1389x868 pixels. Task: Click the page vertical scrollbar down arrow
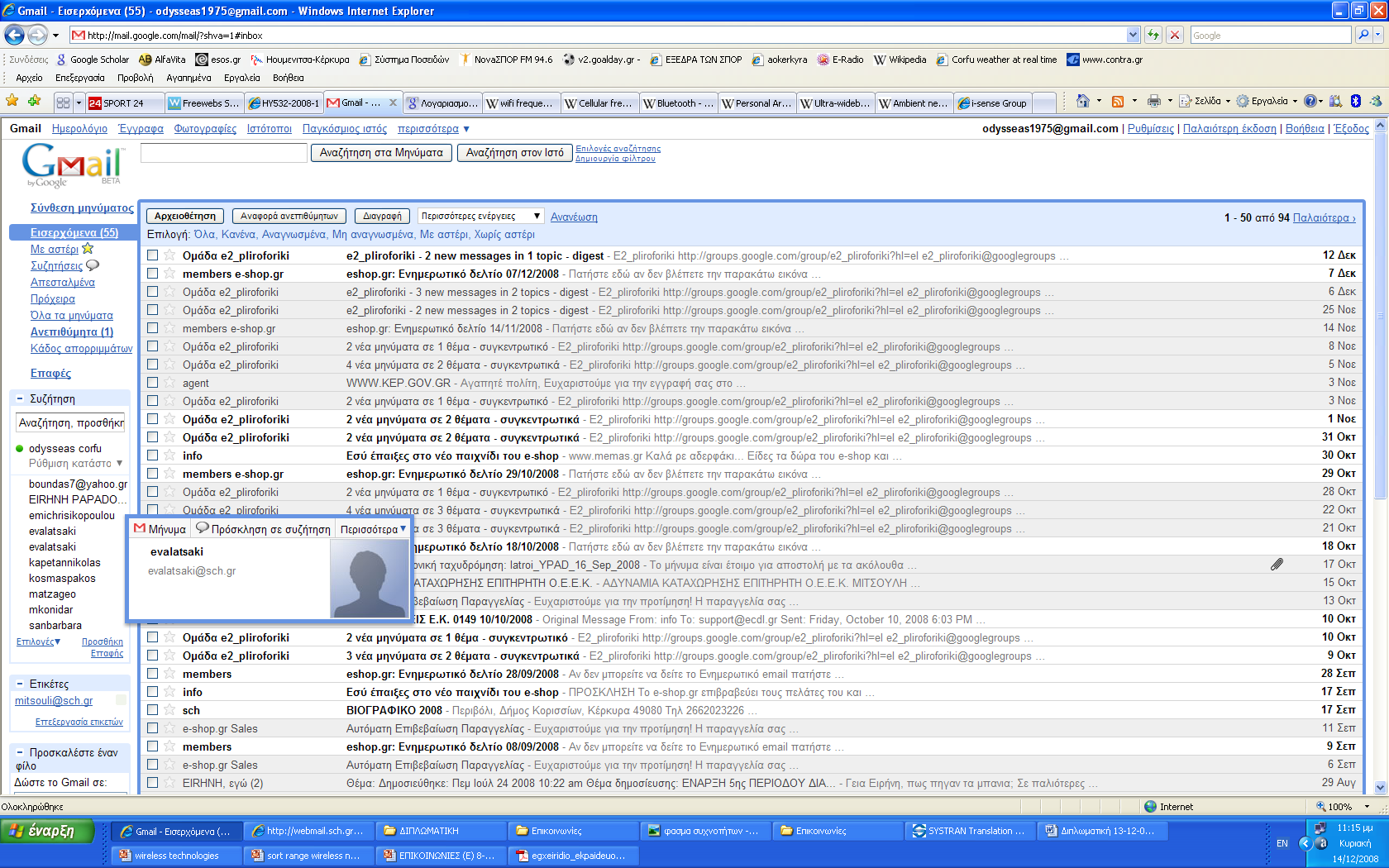coord(1380,788)
